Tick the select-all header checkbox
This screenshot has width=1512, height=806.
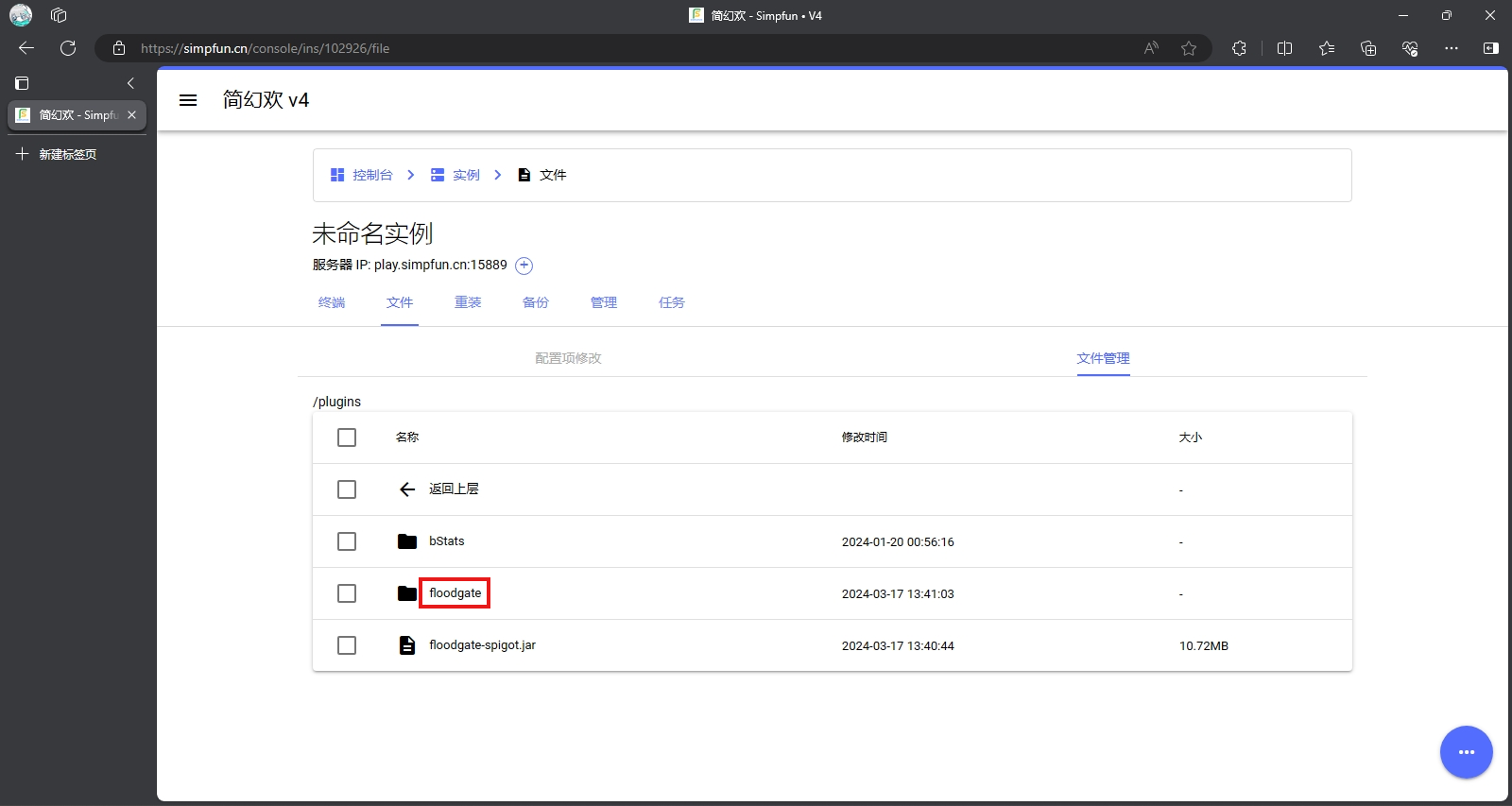pyautogui.click(x=347, y=437)
